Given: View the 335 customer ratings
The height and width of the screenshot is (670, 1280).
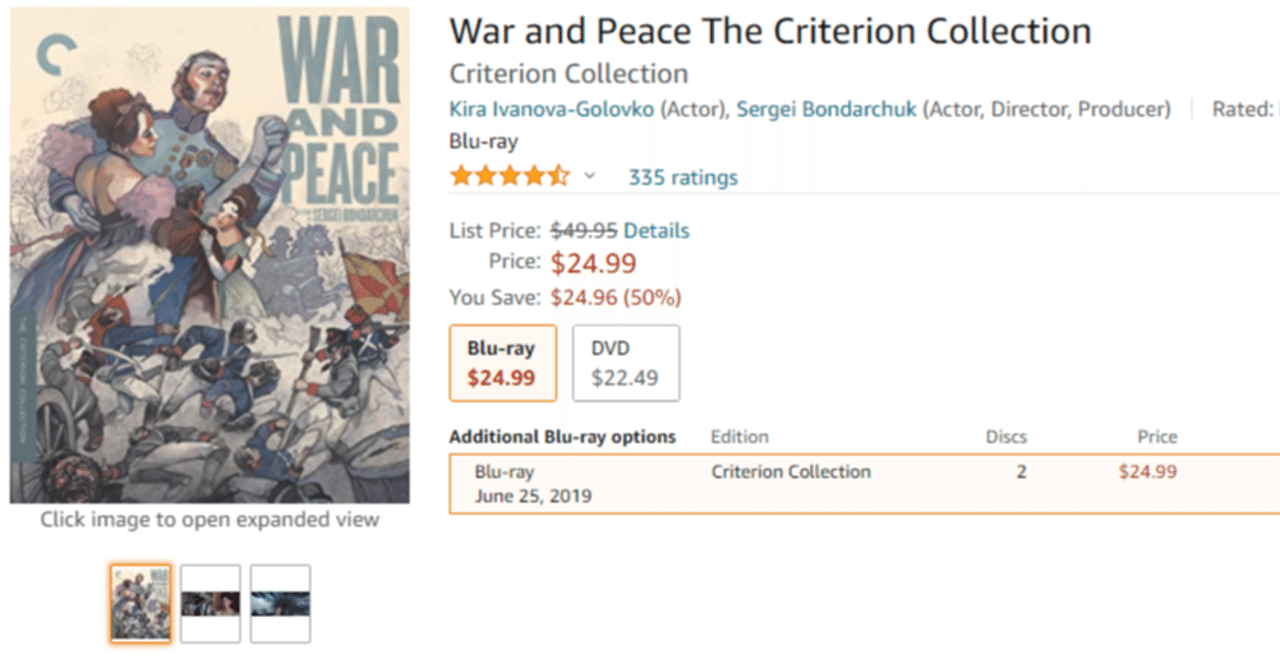Looking at the screenshot, I should coord(682,177).
